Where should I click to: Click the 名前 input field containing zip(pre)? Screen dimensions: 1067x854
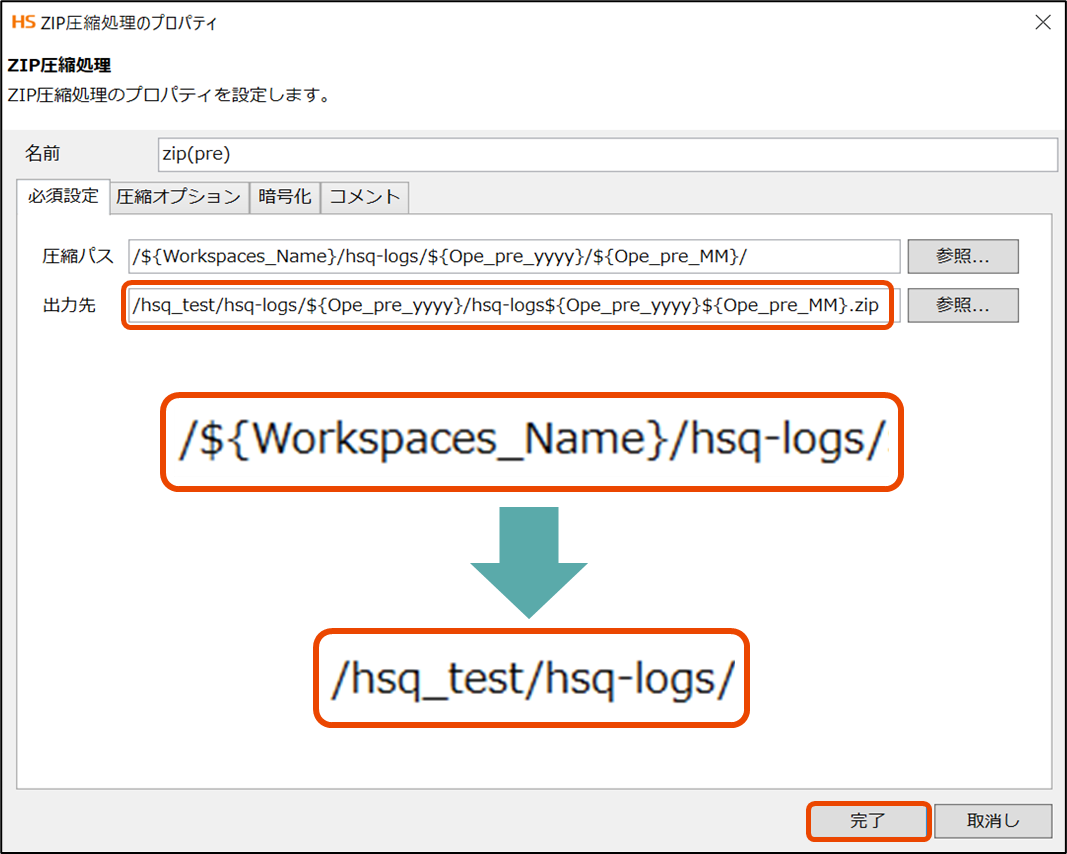tap(608, 154)
